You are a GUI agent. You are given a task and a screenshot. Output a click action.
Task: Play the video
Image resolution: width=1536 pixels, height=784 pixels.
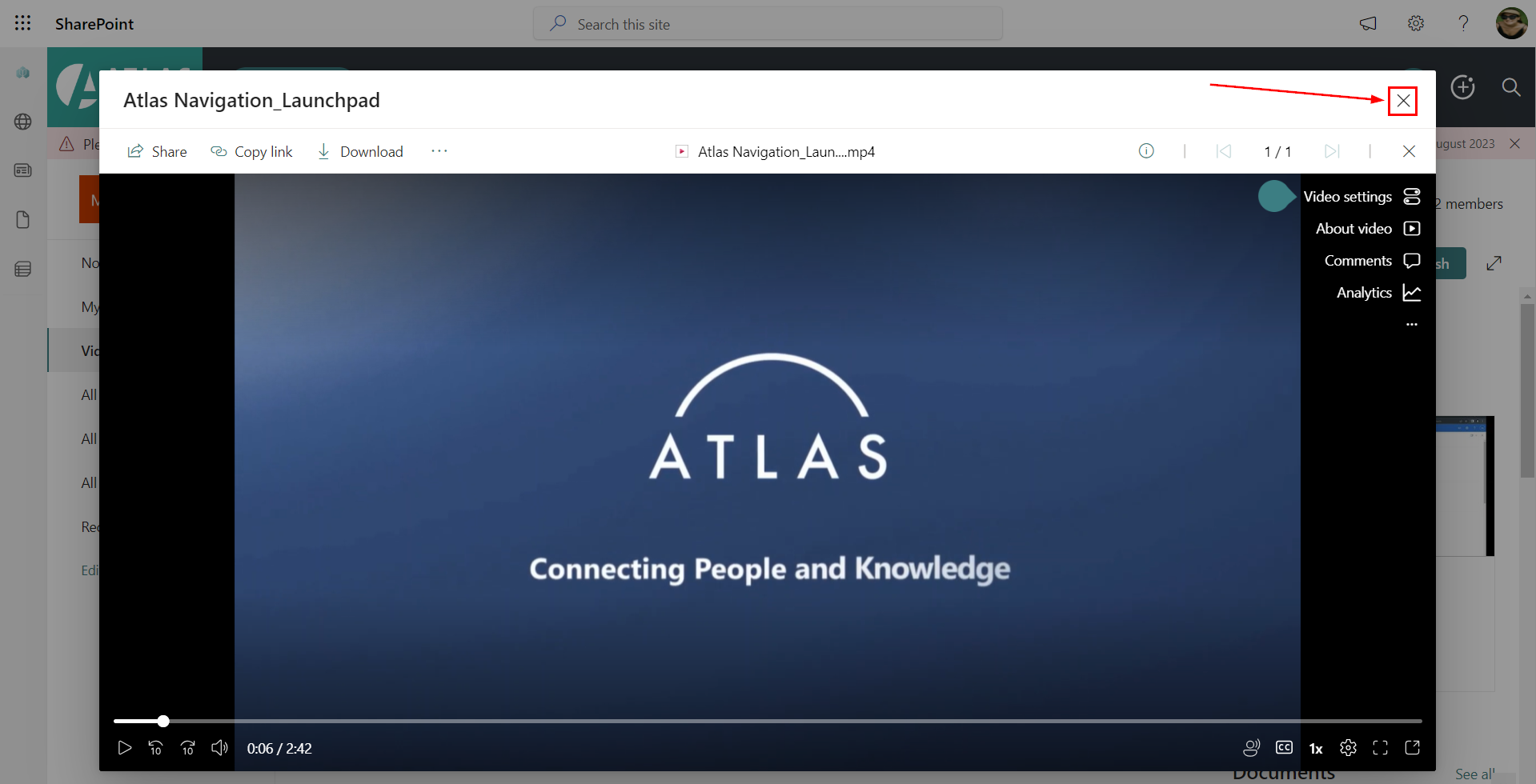[x=125, y=748]
